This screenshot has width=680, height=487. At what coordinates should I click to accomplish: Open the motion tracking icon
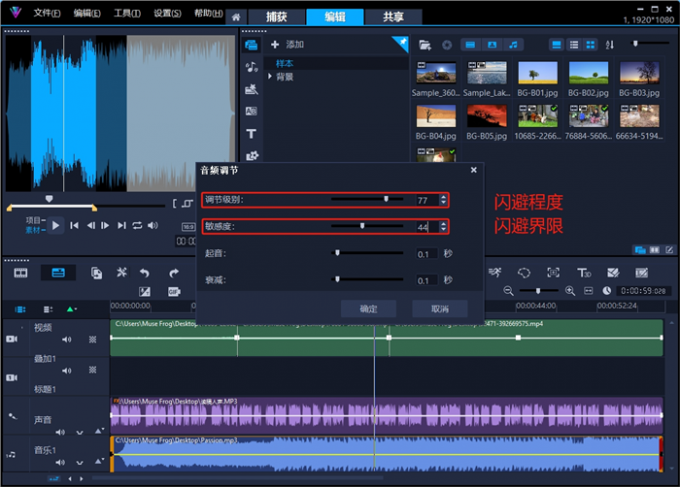(x=553, y=273)
